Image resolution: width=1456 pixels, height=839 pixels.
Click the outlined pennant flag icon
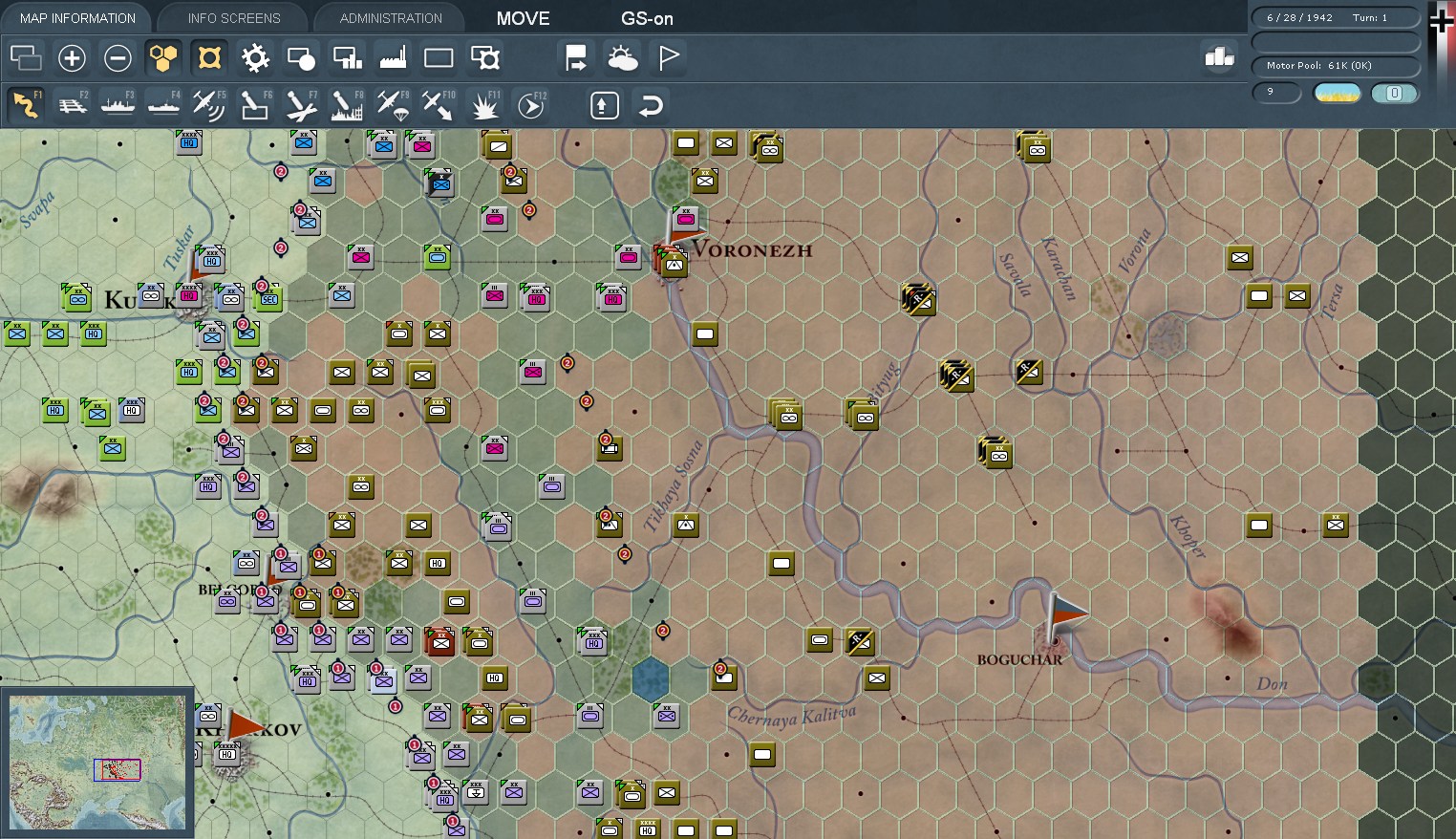[668, 58]
